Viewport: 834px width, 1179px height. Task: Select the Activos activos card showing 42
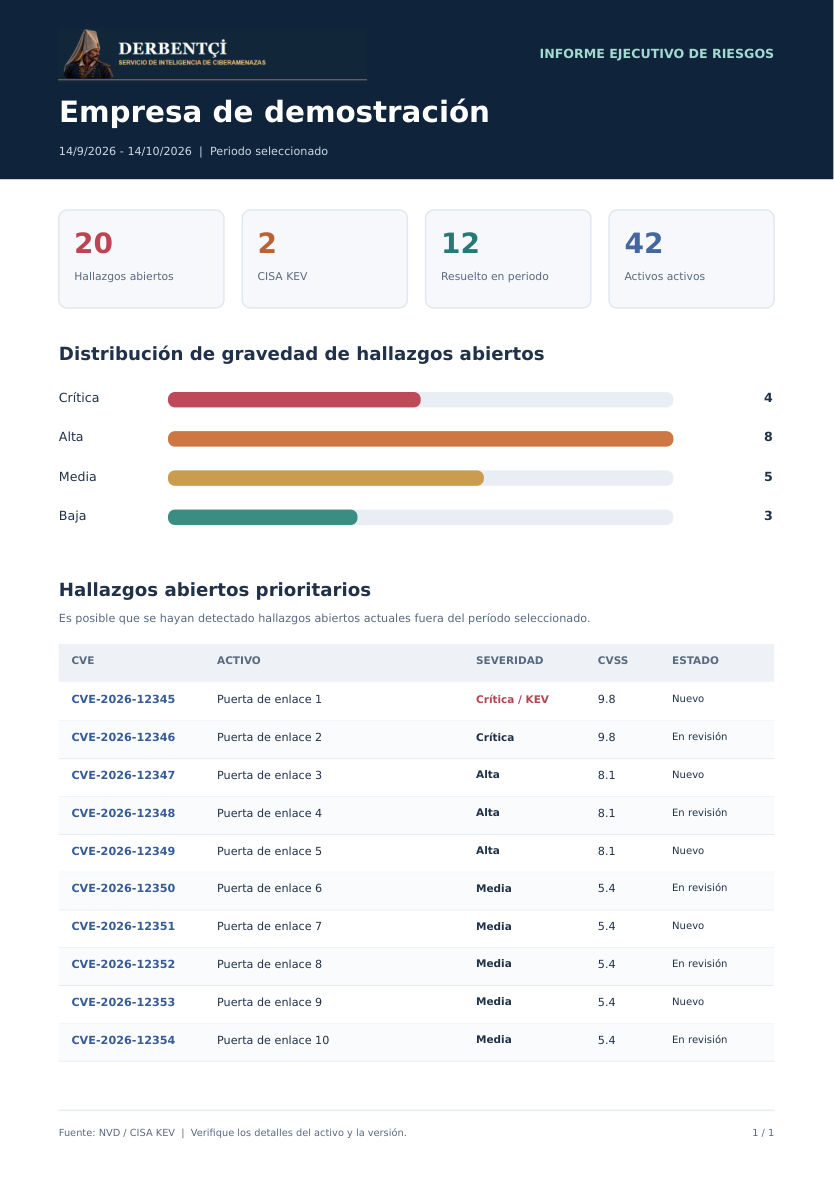tap(691, 259)
